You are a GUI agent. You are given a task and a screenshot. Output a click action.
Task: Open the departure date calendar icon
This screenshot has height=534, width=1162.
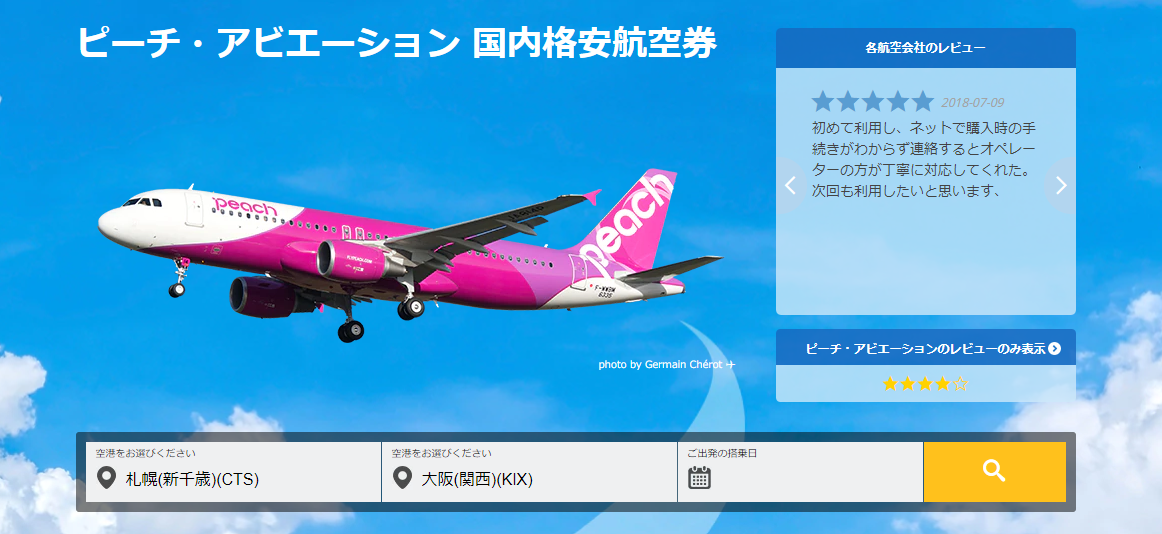click(x=699, y=478)
